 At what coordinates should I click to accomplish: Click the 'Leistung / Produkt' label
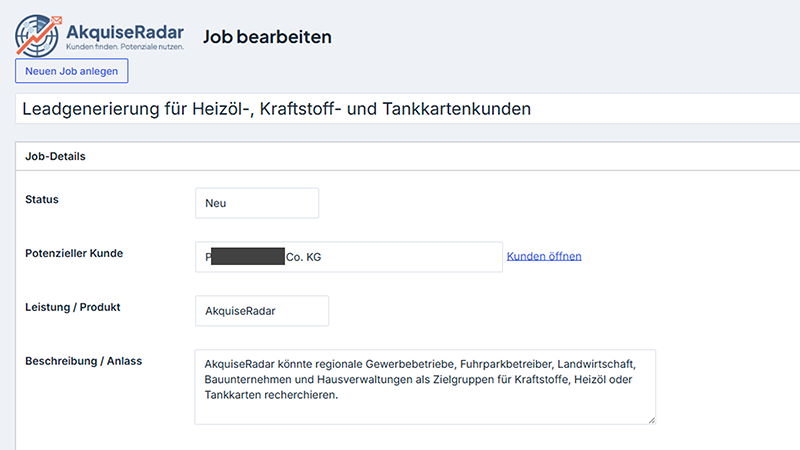click(x=72, y=307)
